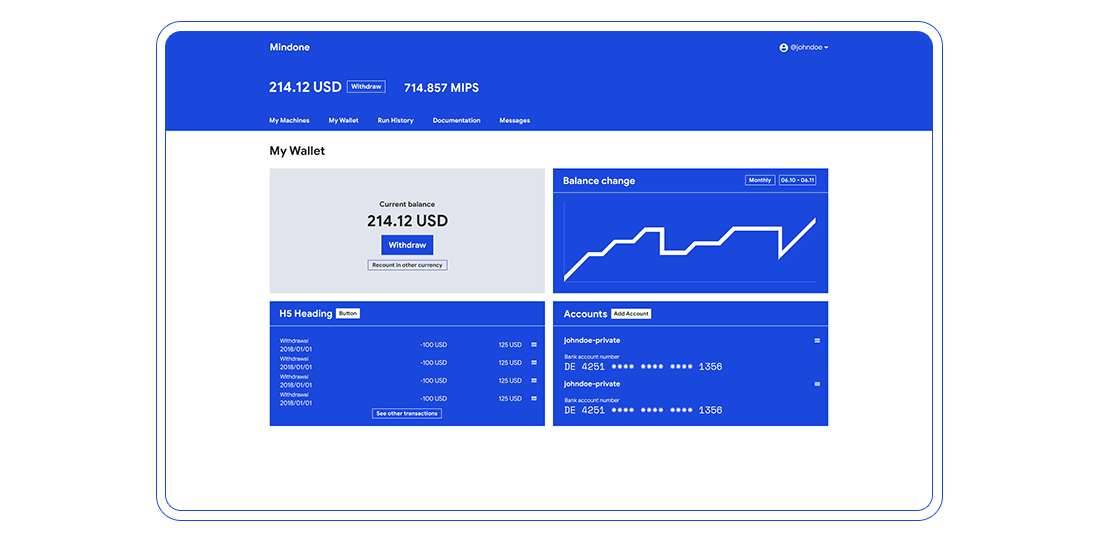Open the menu icon of the second johndoe-private account
Screen dimensions: 1100x544
click(817, 385)
